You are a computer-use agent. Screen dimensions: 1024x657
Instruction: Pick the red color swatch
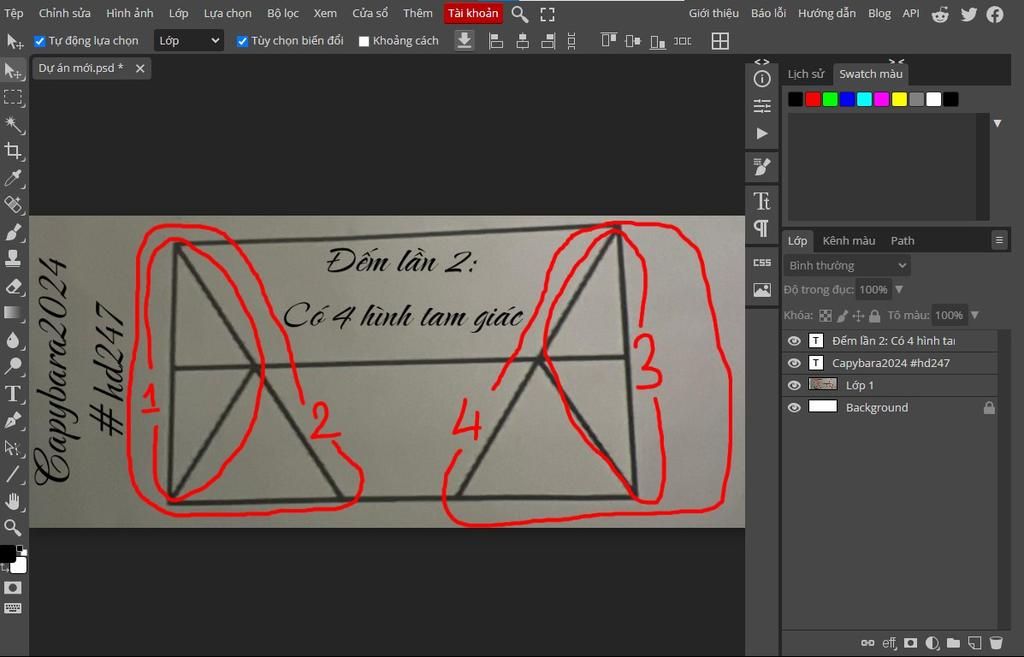pos(812,99)
